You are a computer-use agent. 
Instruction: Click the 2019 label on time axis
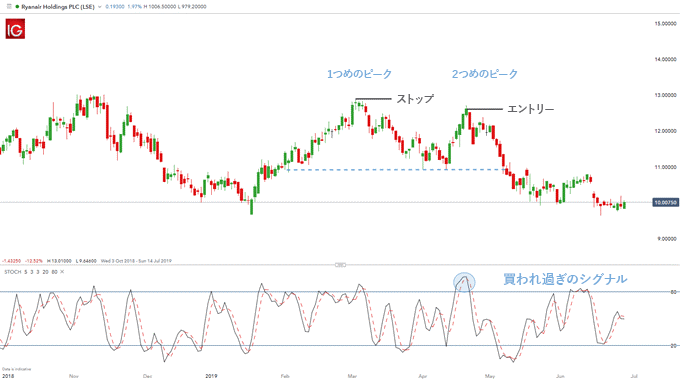211,376
